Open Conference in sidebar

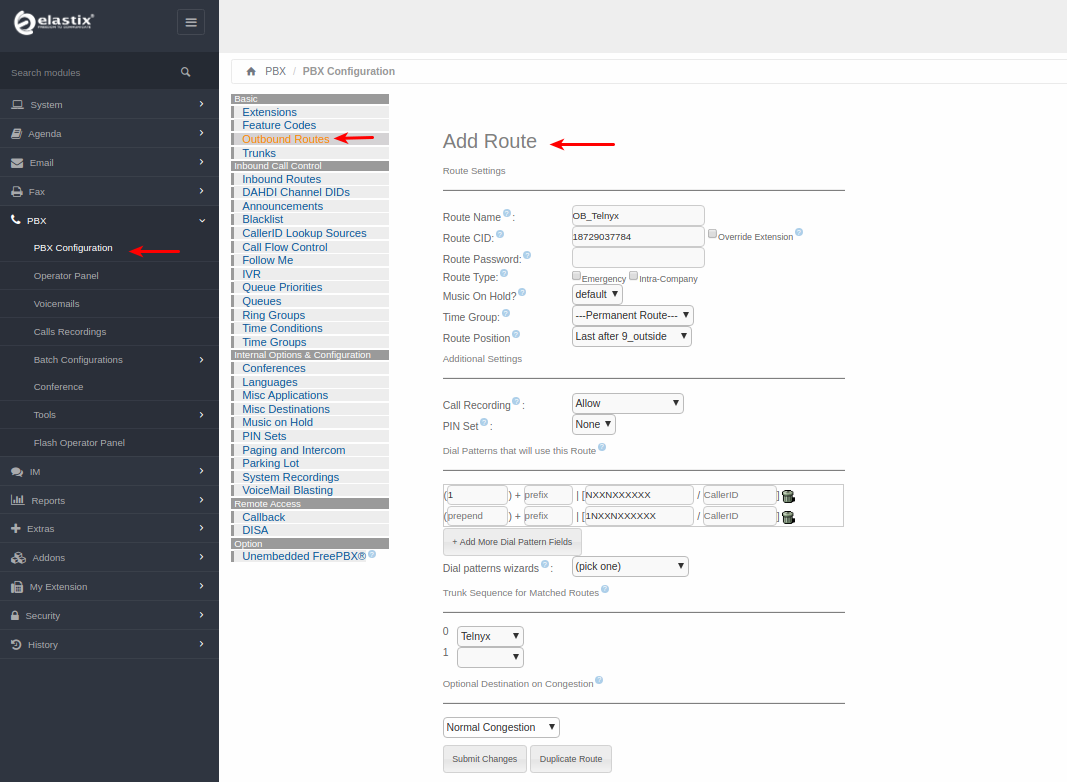(59, 387)
